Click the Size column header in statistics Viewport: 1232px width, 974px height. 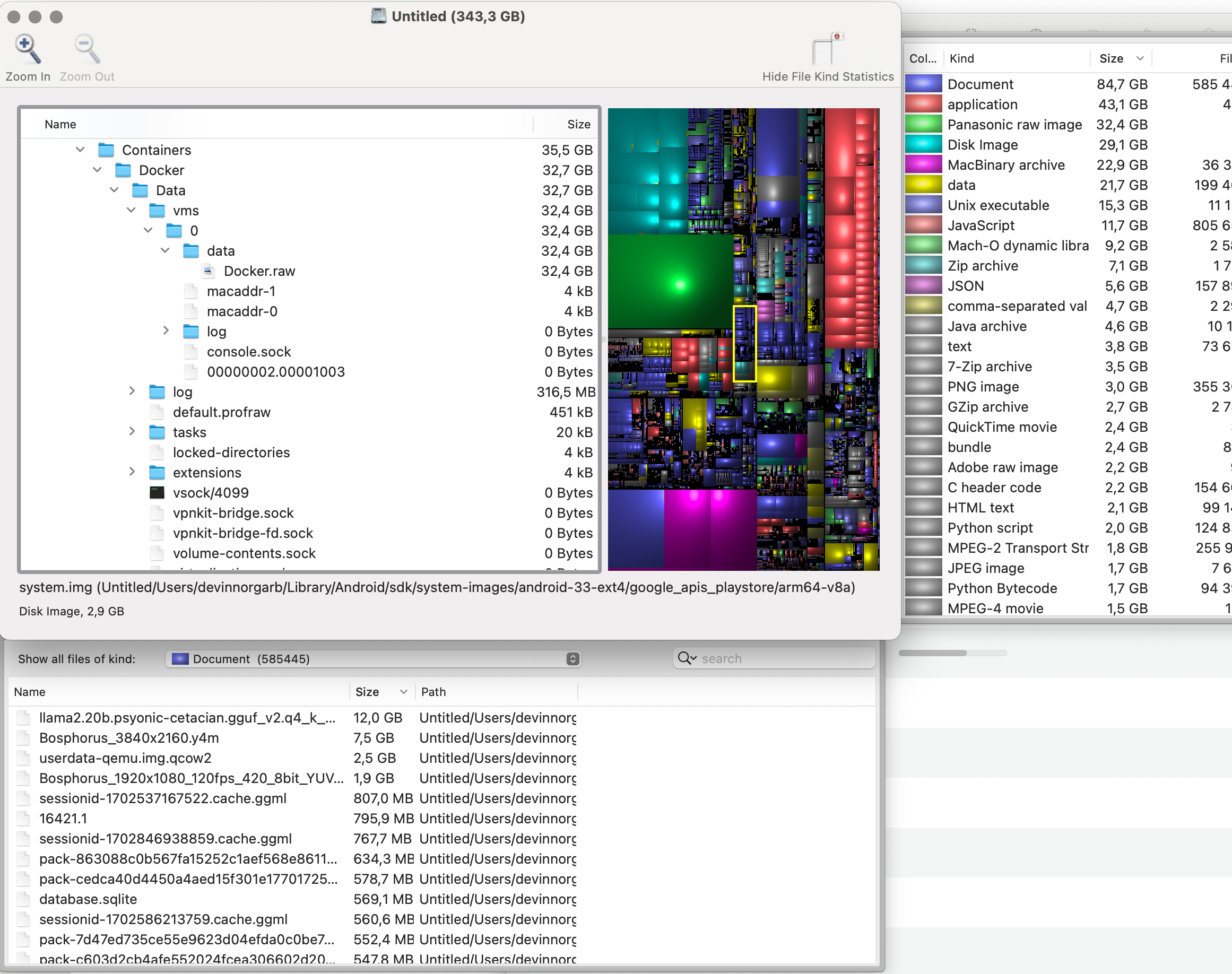point(1112,58)
